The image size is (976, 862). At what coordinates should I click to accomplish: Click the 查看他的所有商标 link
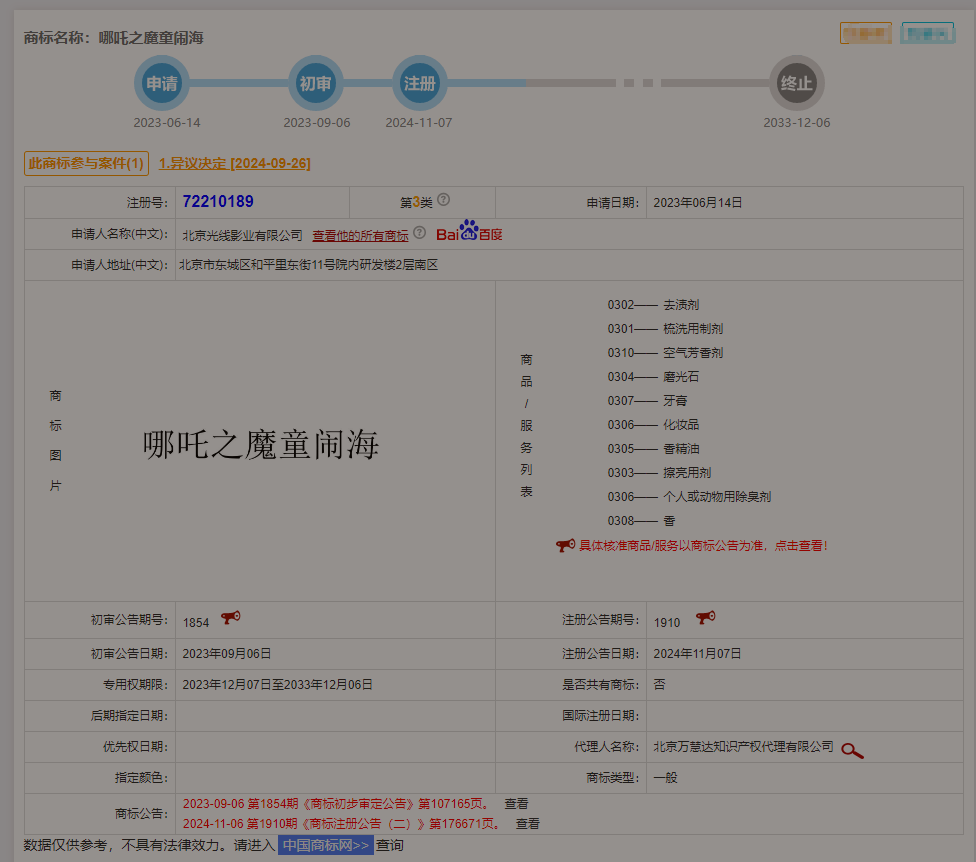coord(363,234)
